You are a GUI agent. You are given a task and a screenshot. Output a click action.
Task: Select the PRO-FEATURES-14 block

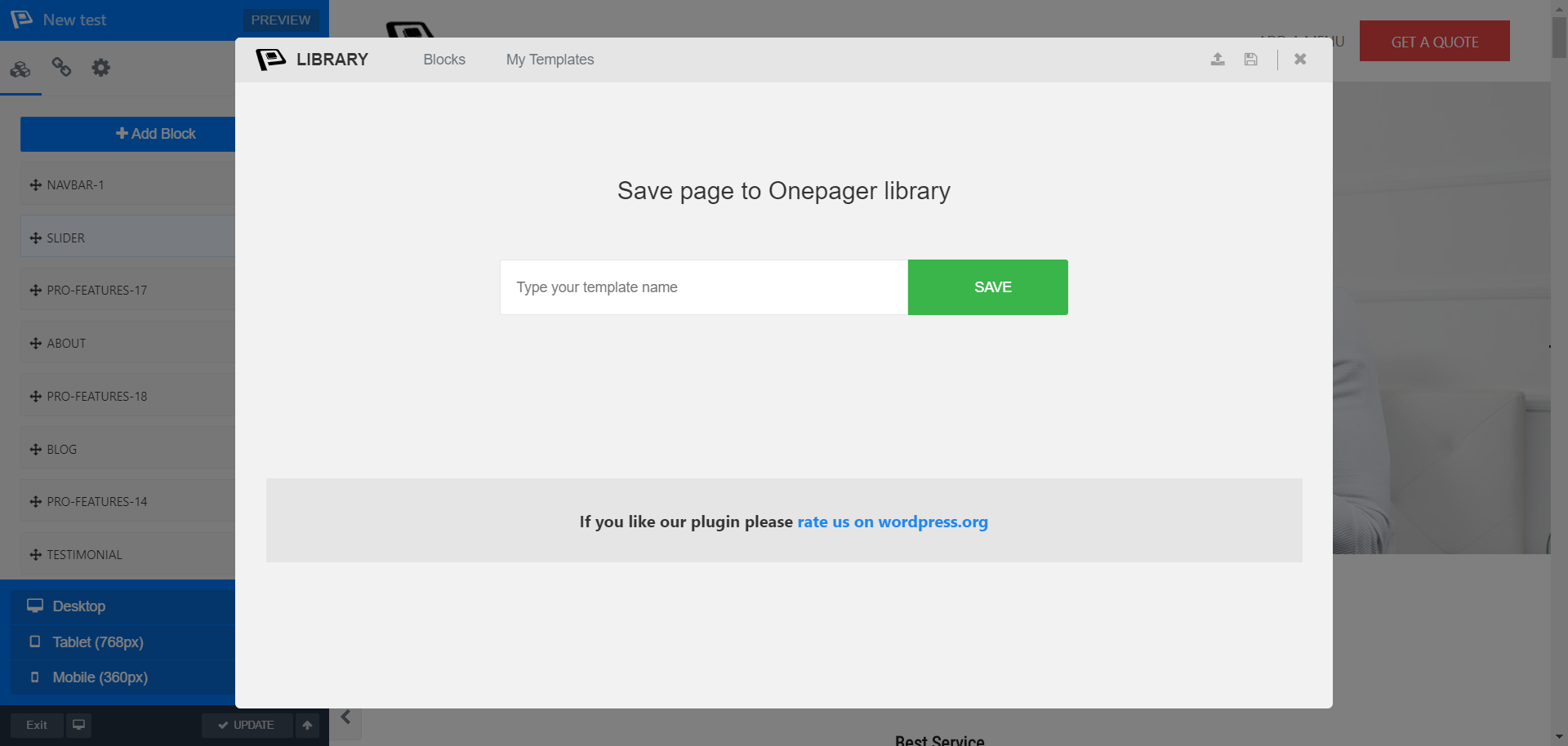click(128, 501)
